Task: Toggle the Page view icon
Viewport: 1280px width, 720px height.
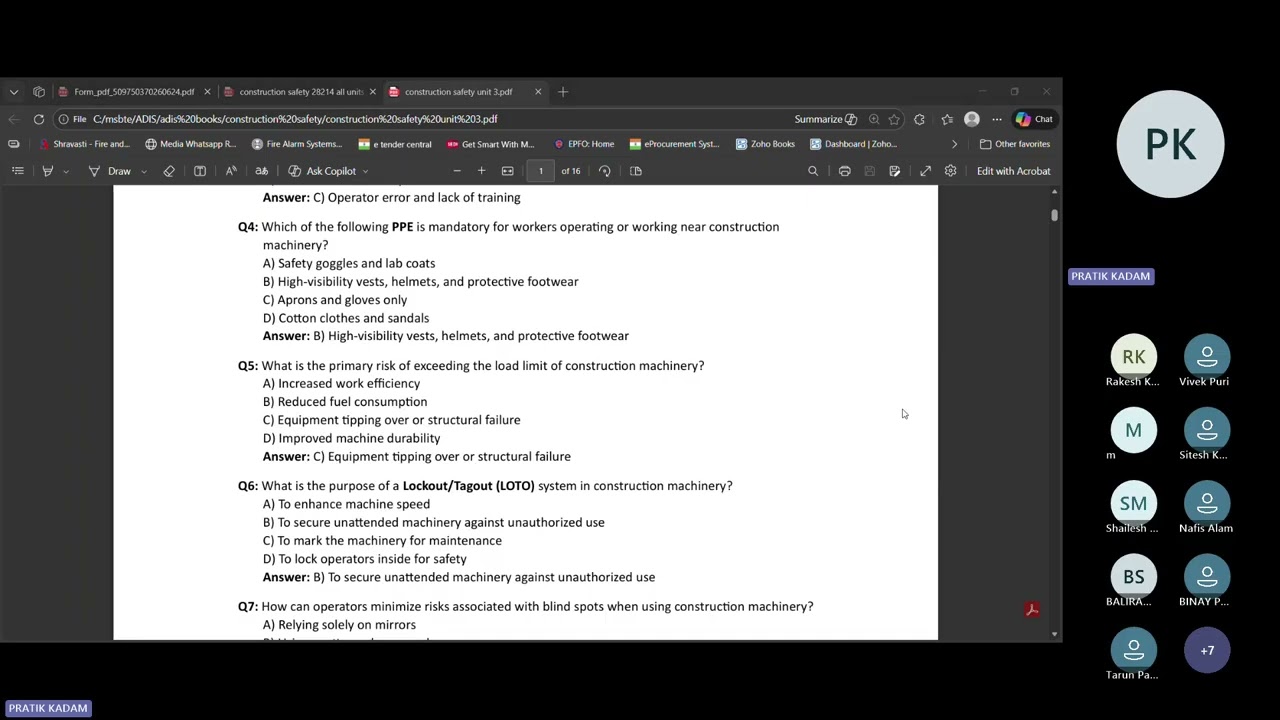Action: tap(636, 171)
